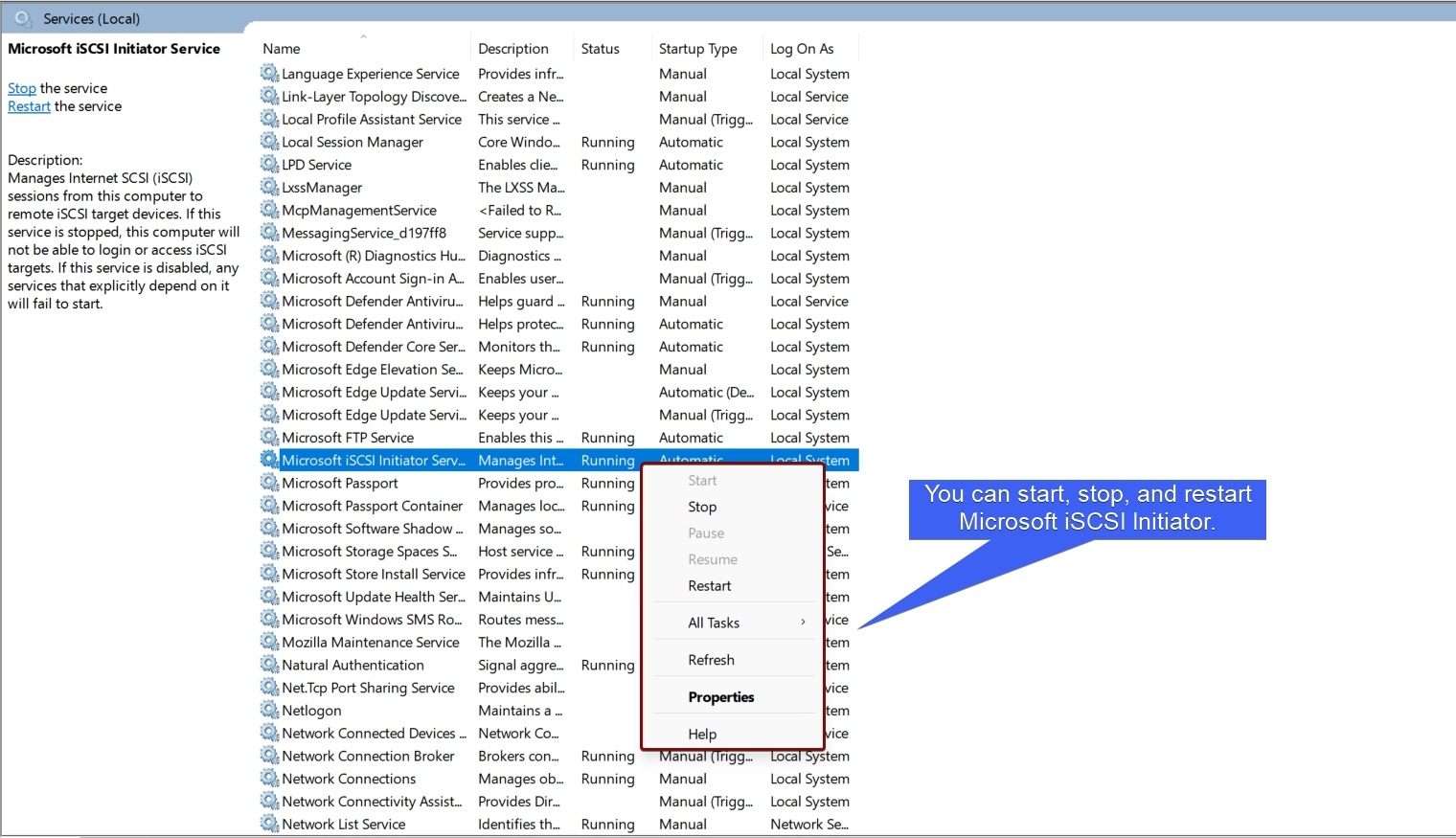Screen dimensions: 1456x838
Task: Click the Microsoft Update Health Service gear icon
Action: coord(269,597)
